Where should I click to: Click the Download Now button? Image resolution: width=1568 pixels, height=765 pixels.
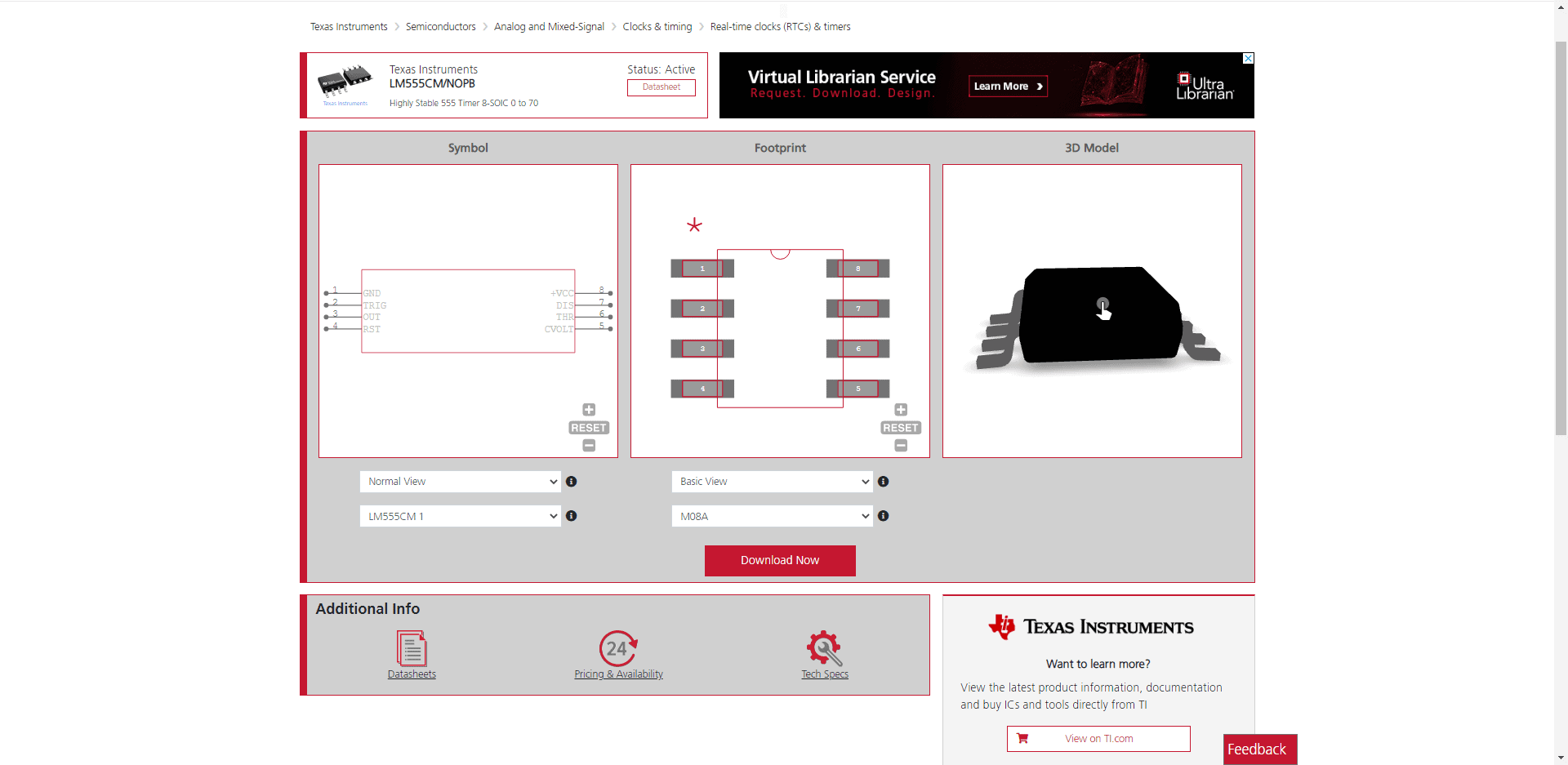(x=780, y=561)
